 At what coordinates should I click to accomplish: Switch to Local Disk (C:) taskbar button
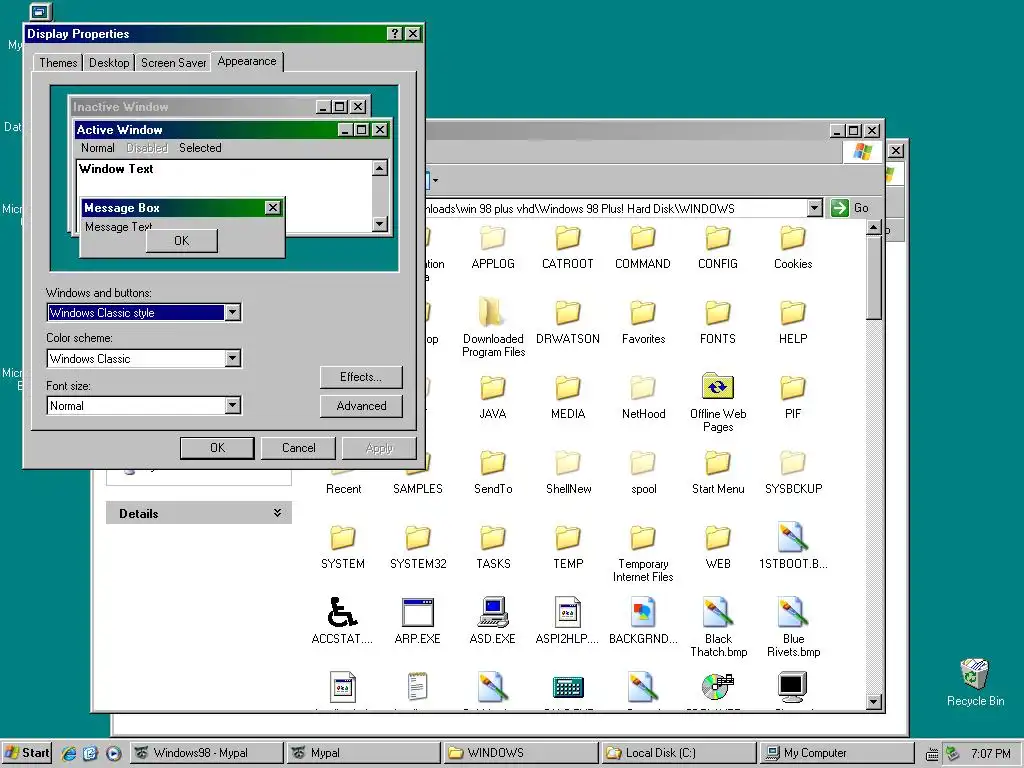(x=678, y=753)
